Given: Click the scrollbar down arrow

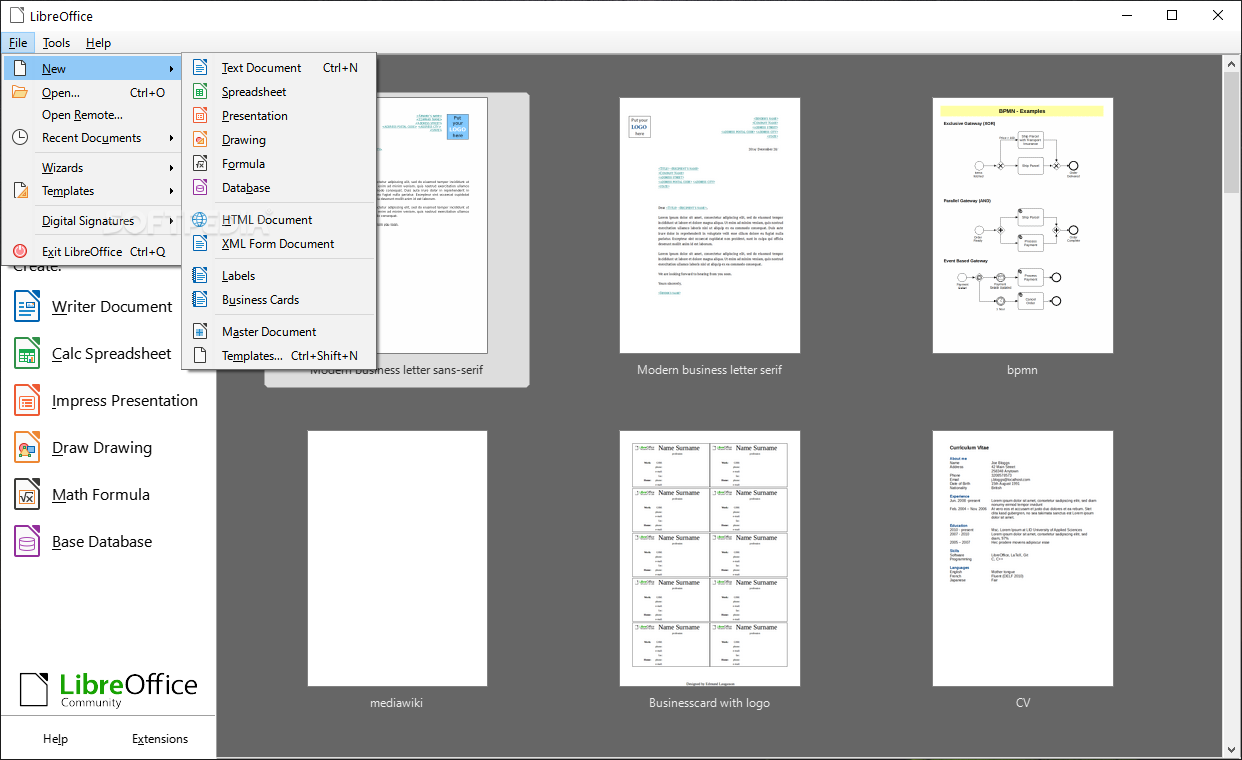Looking at the screenshot, I should click(1232, 749).
